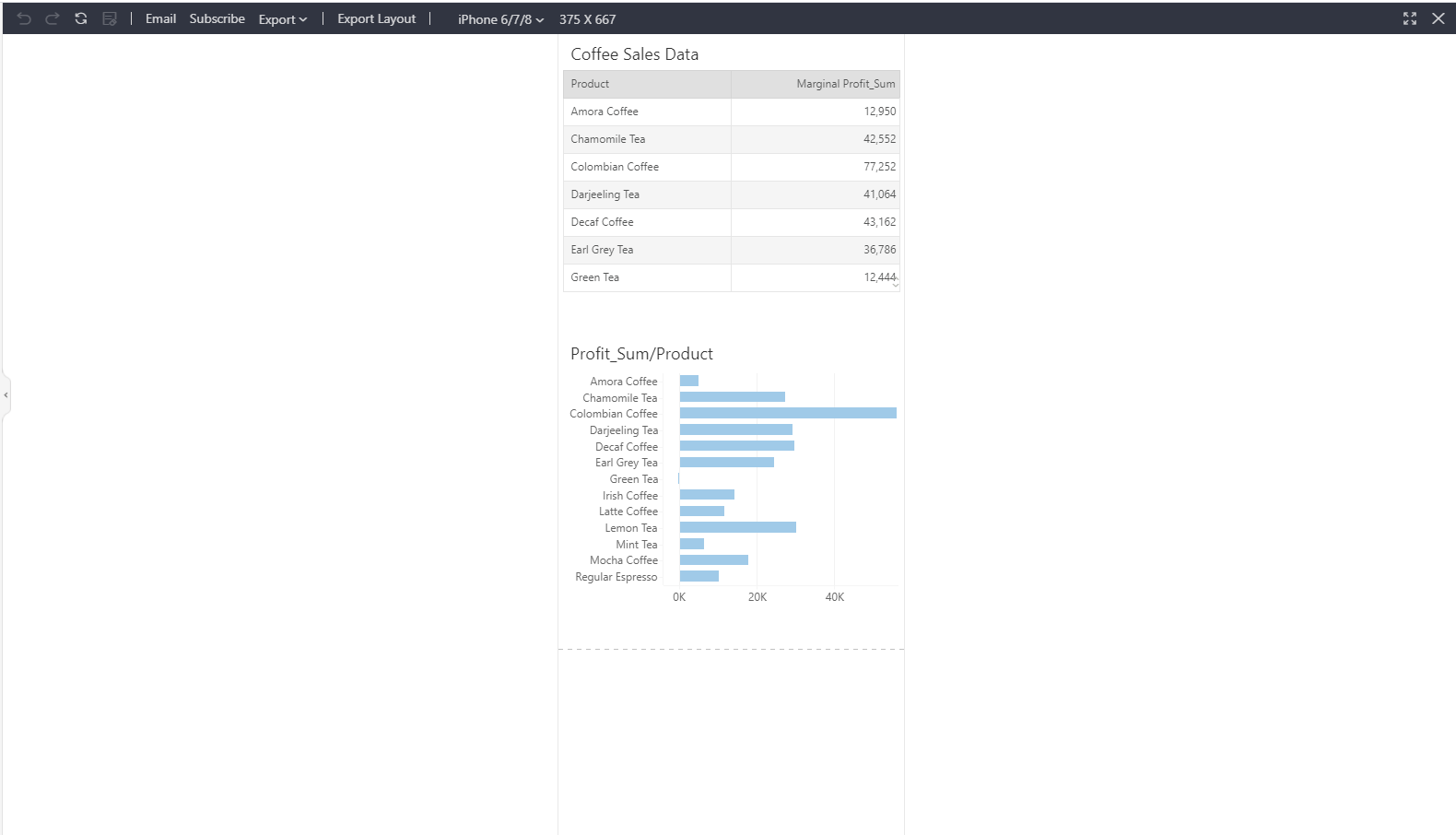This screenshot has width=1456, height=835.
Task: Click the Mocha Coffee bar in chart
Action: [714, 559]
